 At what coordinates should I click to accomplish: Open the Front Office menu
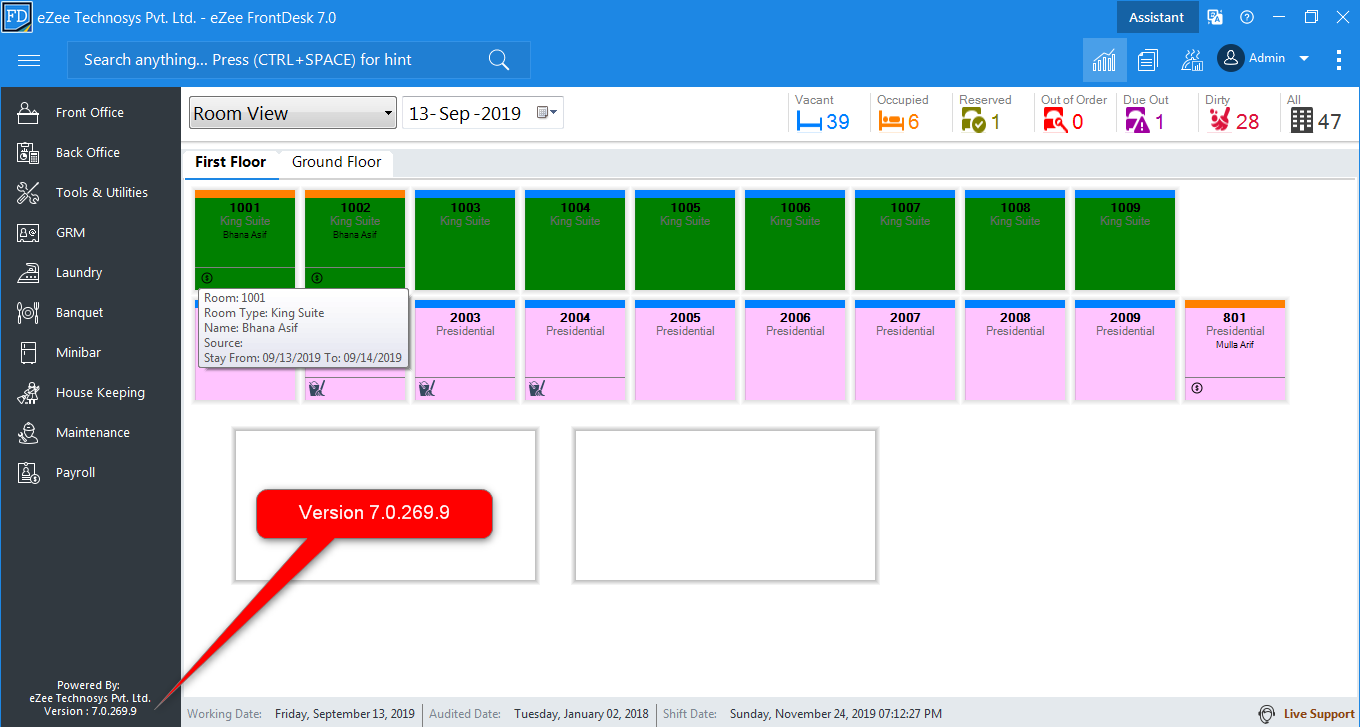91,113
